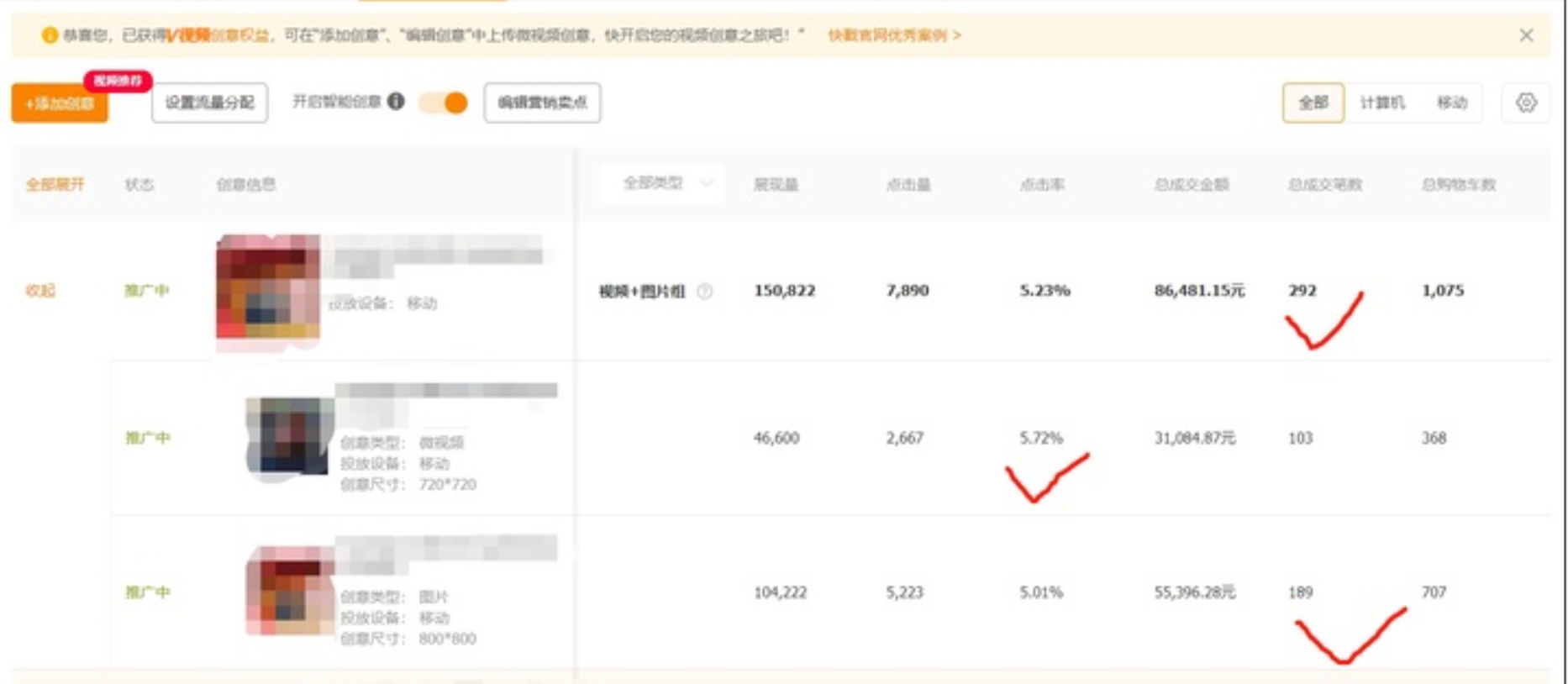Switch to the 计算机 tab
This screenshot has height=684, width=1568.
[x=1382, y=103]
